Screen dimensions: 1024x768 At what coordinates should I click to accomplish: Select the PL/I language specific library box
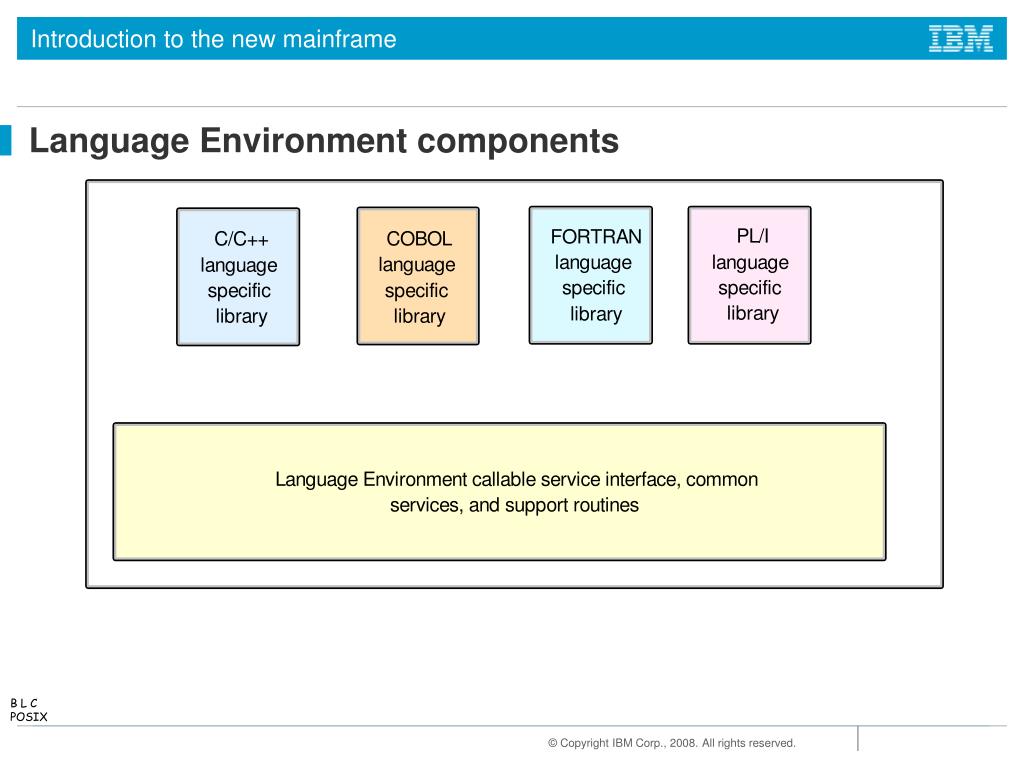[x=750, y=275]
